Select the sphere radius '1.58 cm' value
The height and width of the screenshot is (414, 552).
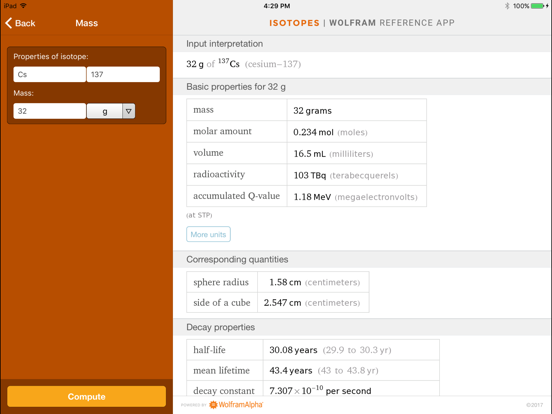point(285,282)
